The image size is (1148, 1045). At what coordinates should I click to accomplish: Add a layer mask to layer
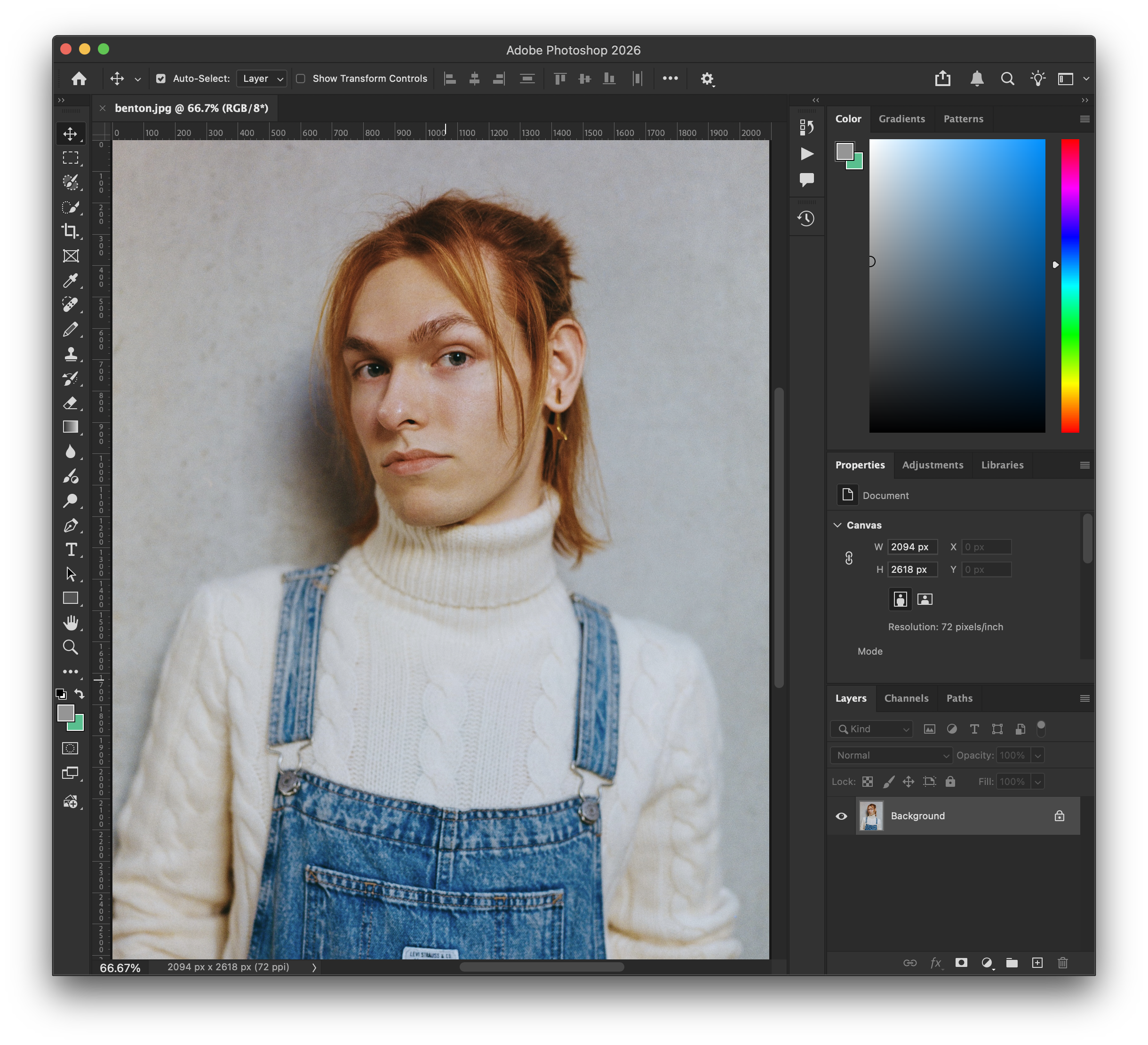pyautogui.click(x=961, y=963)
